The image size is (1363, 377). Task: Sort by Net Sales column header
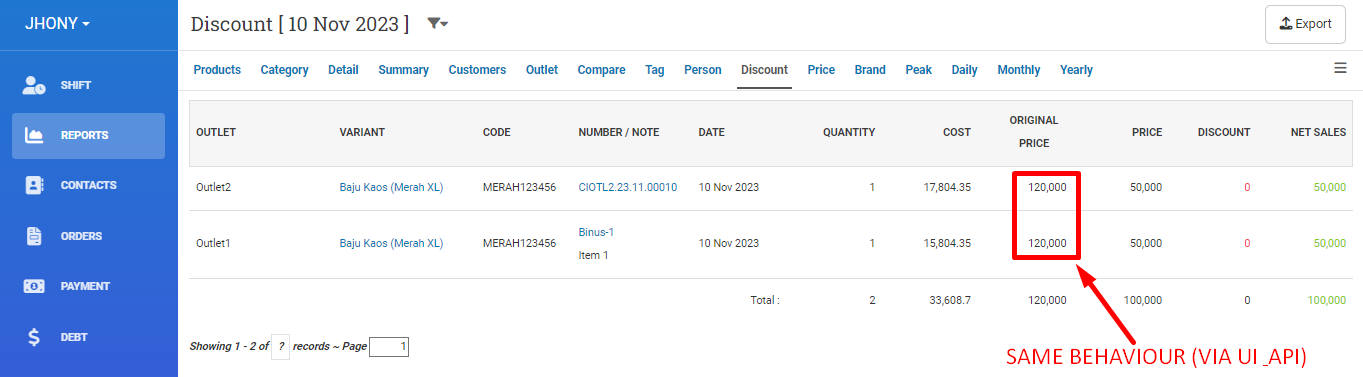[x=1318, y=132]
